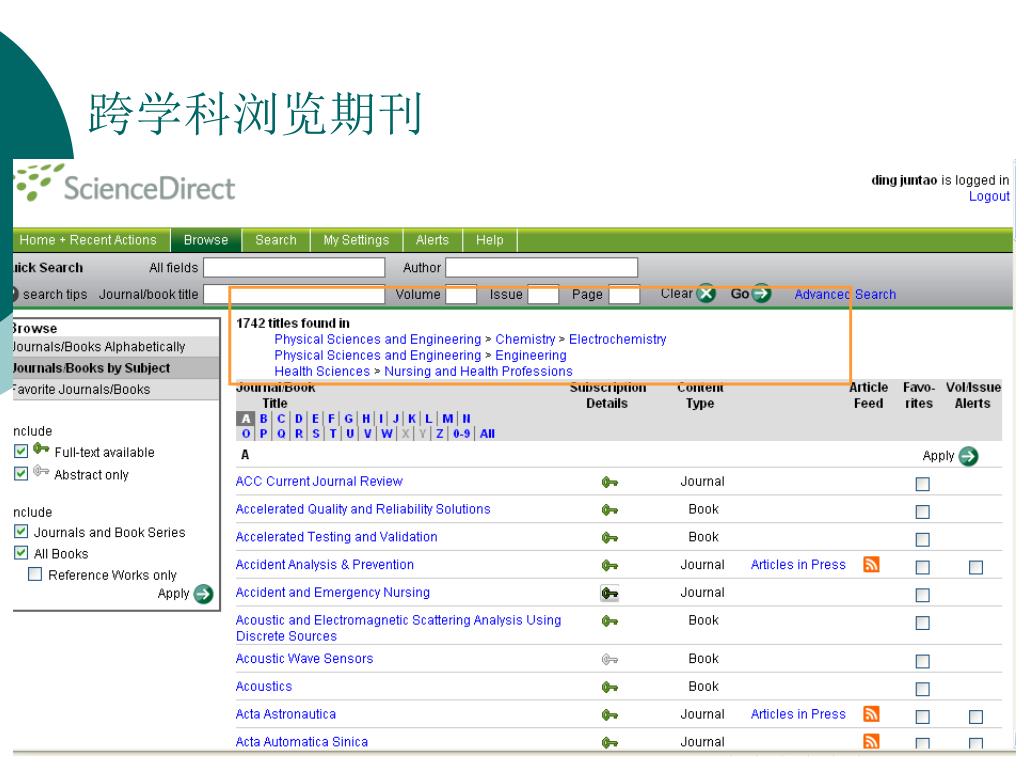Open Electrochemistry subject link
1024x768 pixels.
617,340
